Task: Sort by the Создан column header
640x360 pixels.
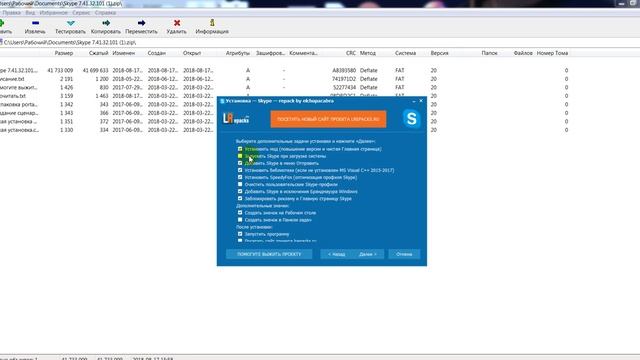Action: [x=157, y=53]
